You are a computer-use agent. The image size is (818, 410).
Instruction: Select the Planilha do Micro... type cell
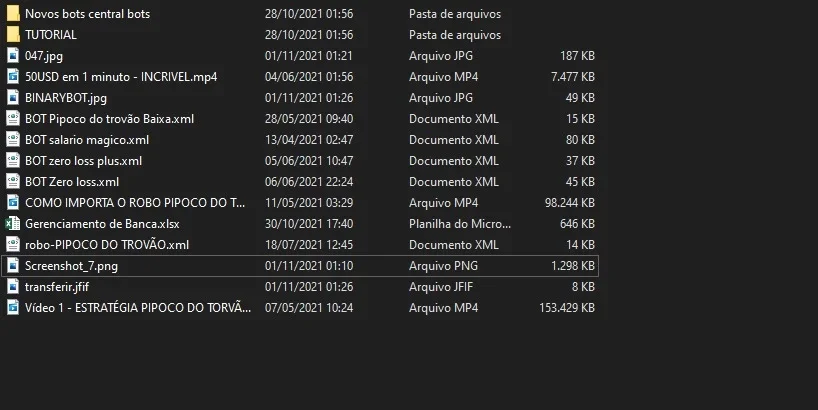pos(460,223)
